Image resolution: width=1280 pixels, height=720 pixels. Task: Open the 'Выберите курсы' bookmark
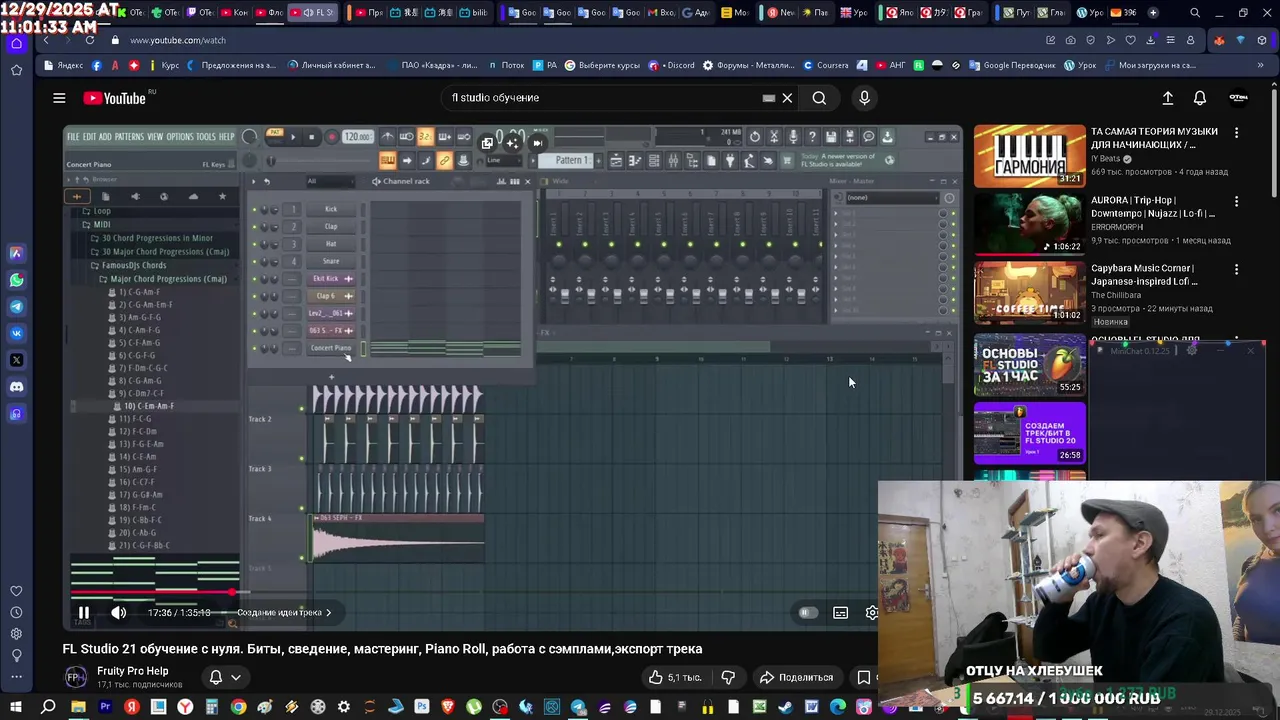(x=602, y=65)
